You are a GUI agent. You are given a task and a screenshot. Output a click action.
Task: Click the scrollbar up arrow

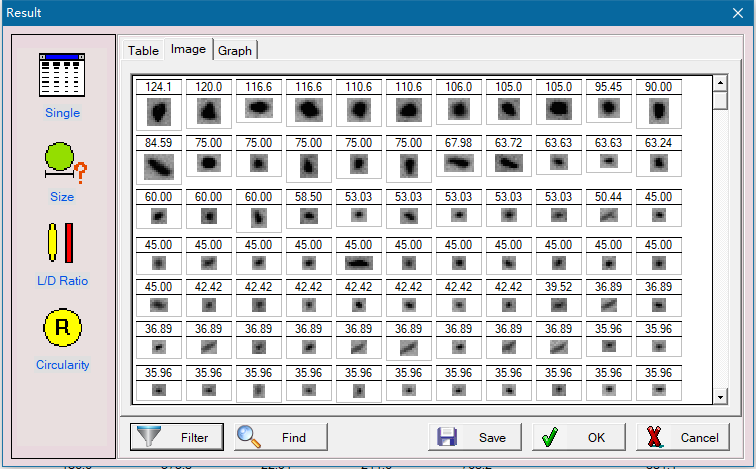point(719,82)
